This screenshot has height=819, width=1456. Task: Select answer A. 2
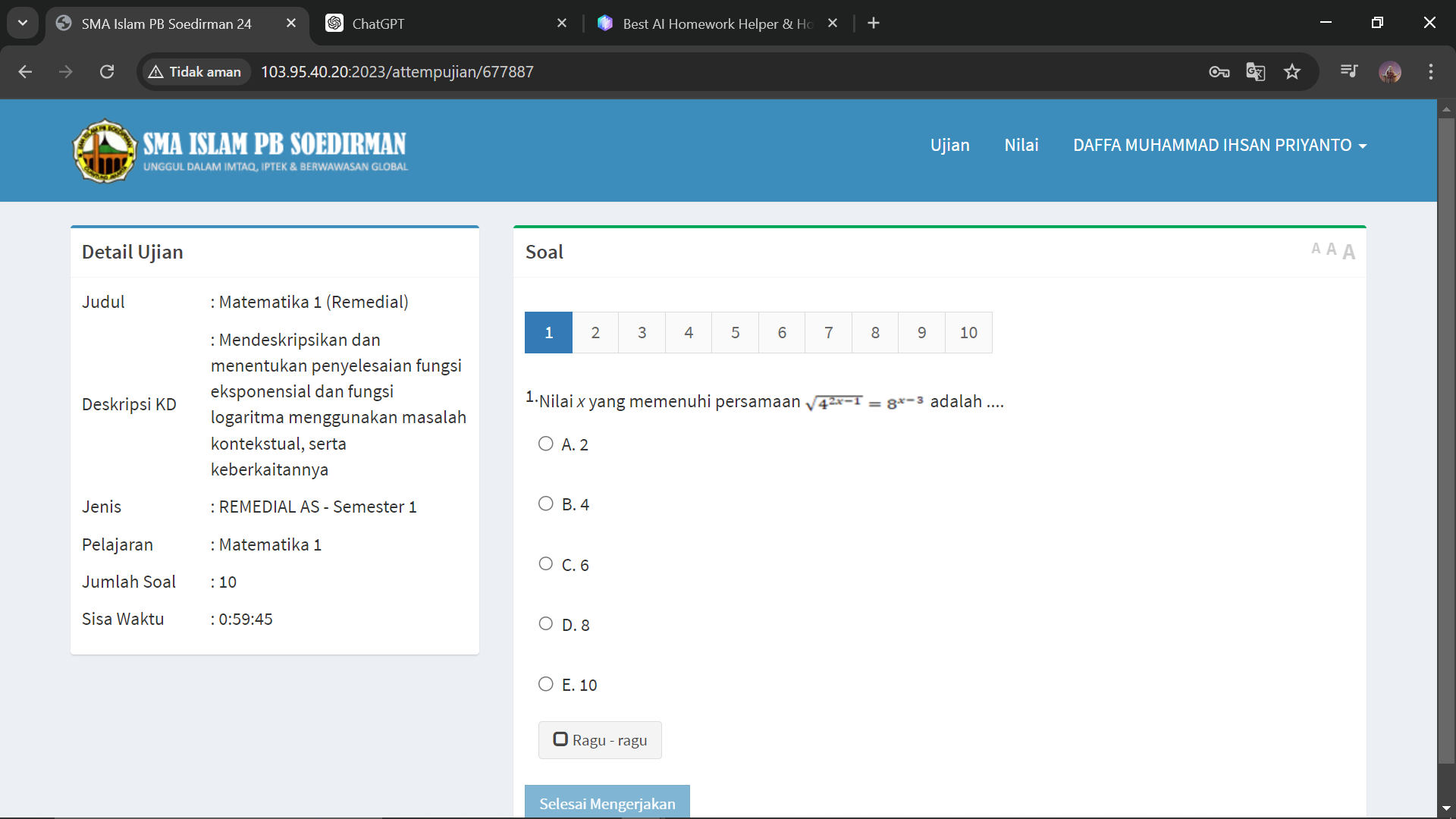point(546,444)
